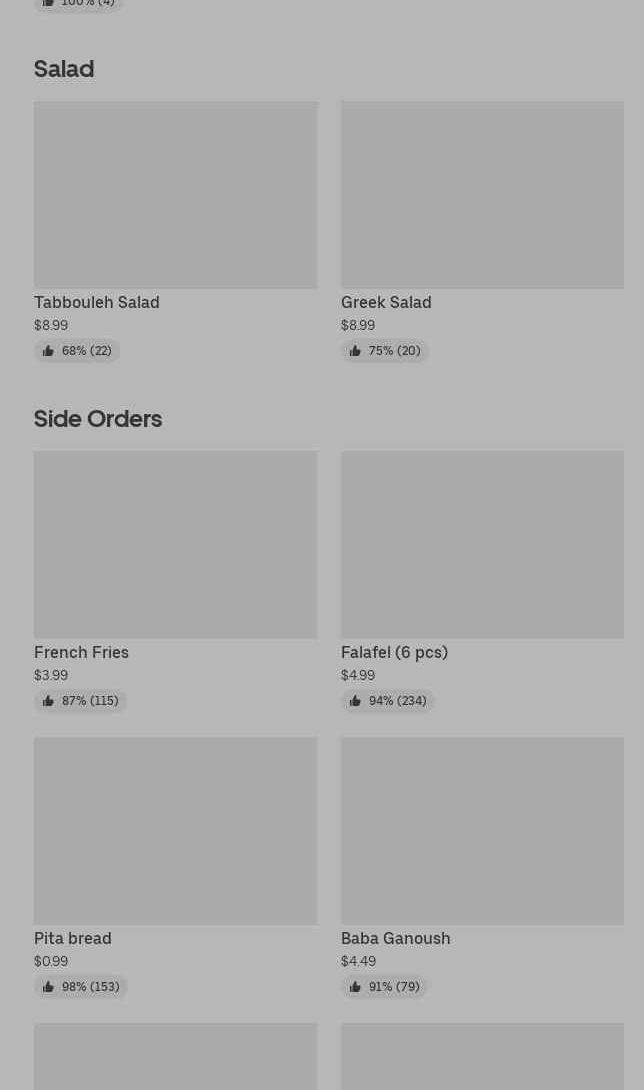Click the Pita bread title
Image resolution: width=644 pixels, height=1090 pixels.
point(73,938)
